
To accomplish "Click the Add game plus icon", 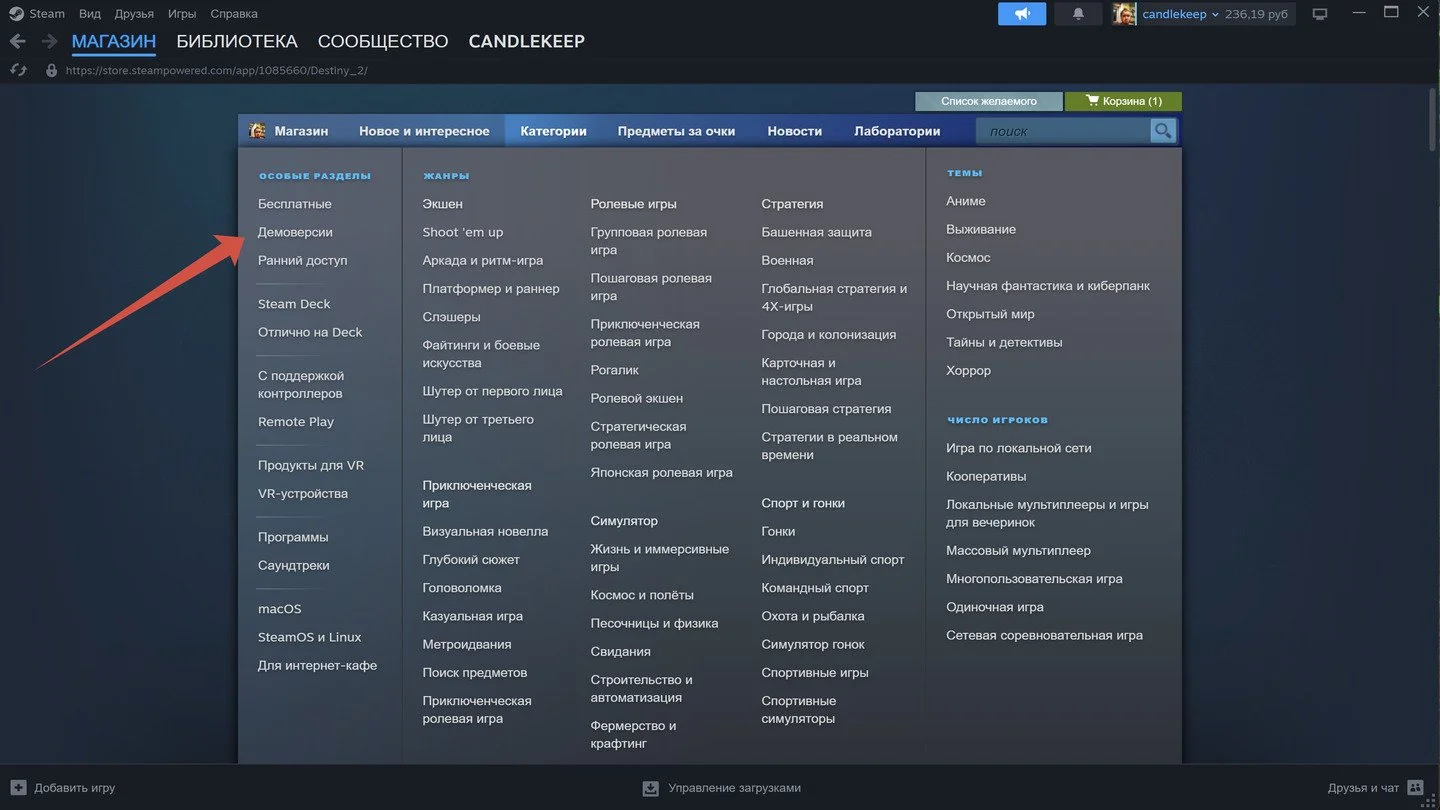I will [x=18, y=788].
